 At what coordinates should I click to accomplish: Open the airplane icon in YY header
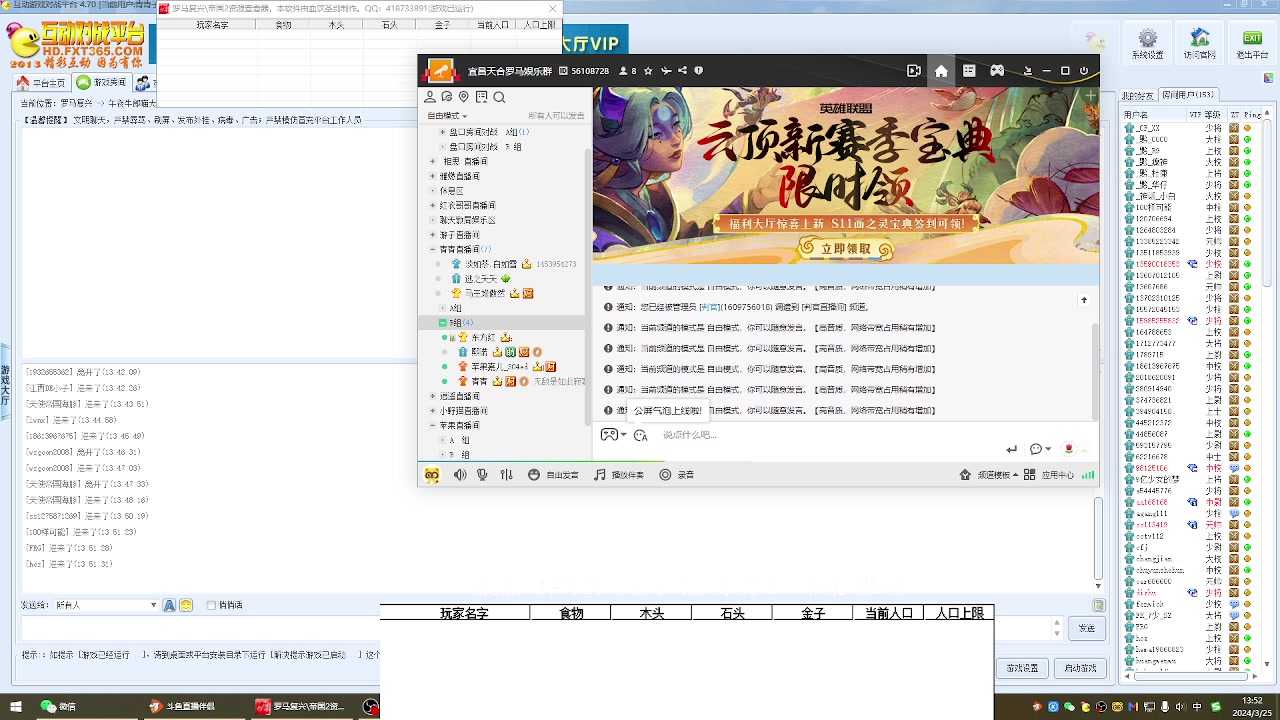coord(666,71)
